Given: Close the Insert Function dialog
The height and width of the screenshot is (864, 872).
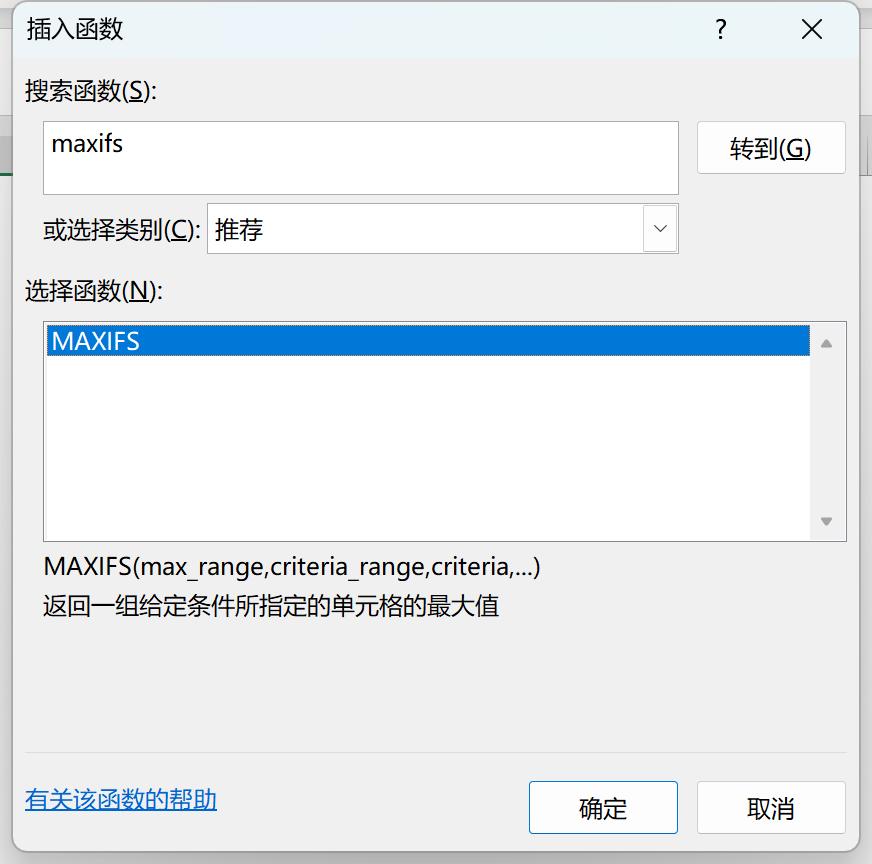Looking at the screenshot, I should [811, 29].
